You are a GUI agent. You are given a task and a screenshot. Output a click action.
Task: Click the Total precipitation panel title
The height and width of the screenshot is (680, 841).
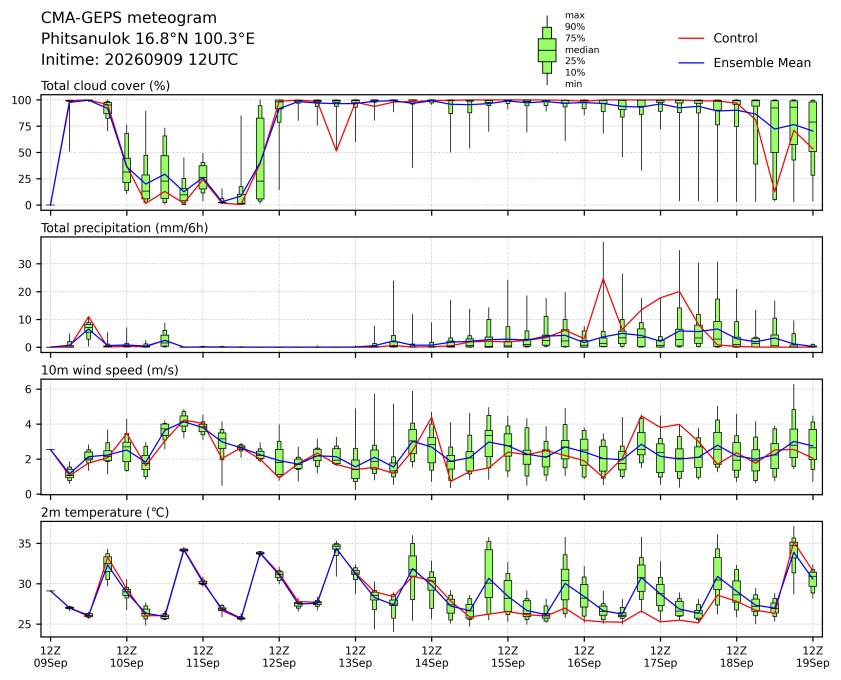click(124, 228)
